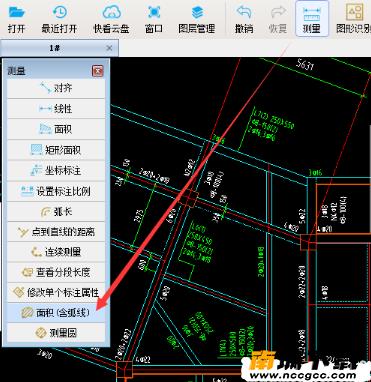This screenshot has height=382, width=371.
Task: Select the 测量圆 measure circle tool
Action: point(56,333)
